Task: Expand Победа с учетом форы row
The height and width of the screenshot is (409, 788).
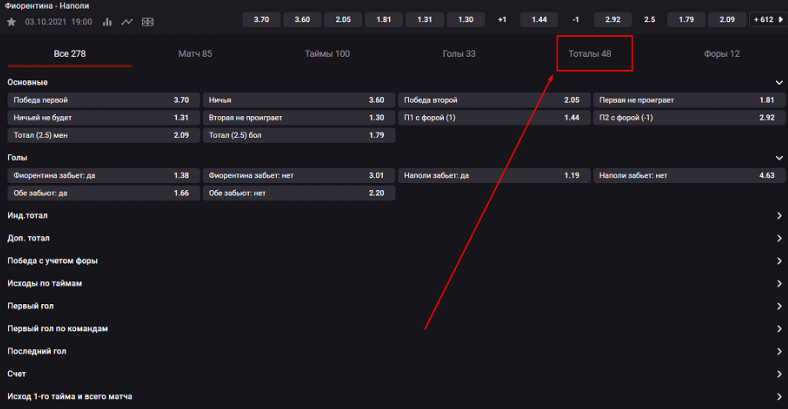Action: pyautogui.click(x=778, y=261)
